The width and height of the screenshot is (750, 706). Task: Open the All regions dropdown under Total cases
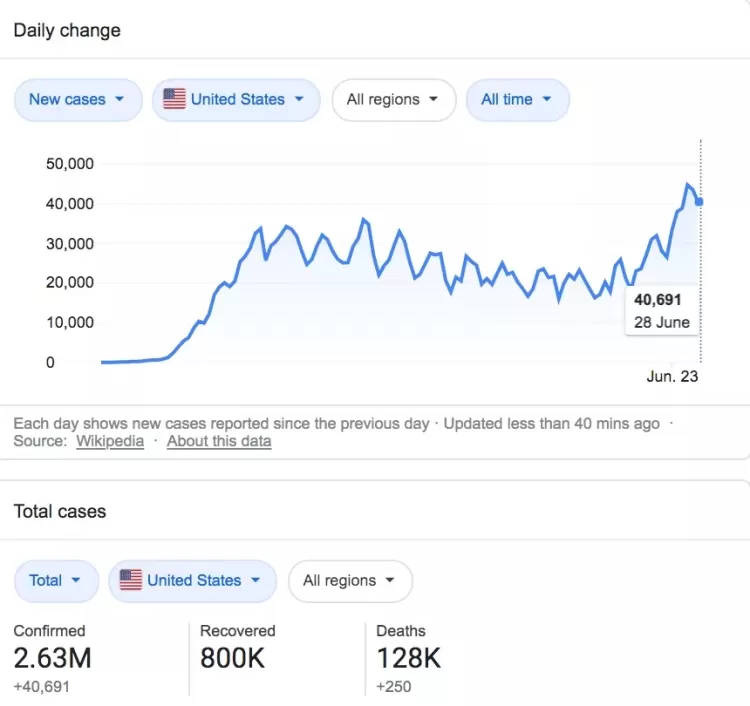350,581
